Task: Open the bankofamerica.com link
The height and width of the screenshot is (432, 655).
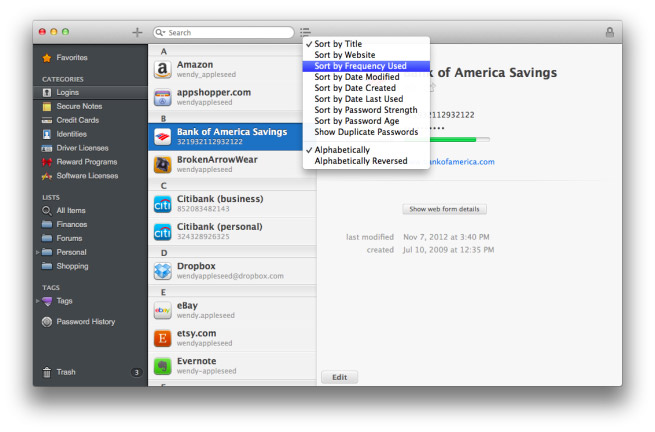Action: coord(462,162)
